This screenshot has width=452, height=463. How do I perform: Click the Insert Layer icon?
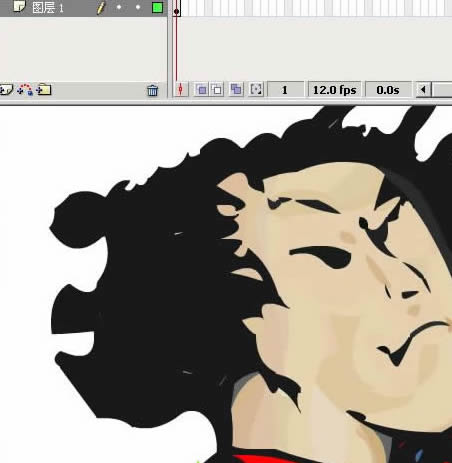[x=5, y=90]
